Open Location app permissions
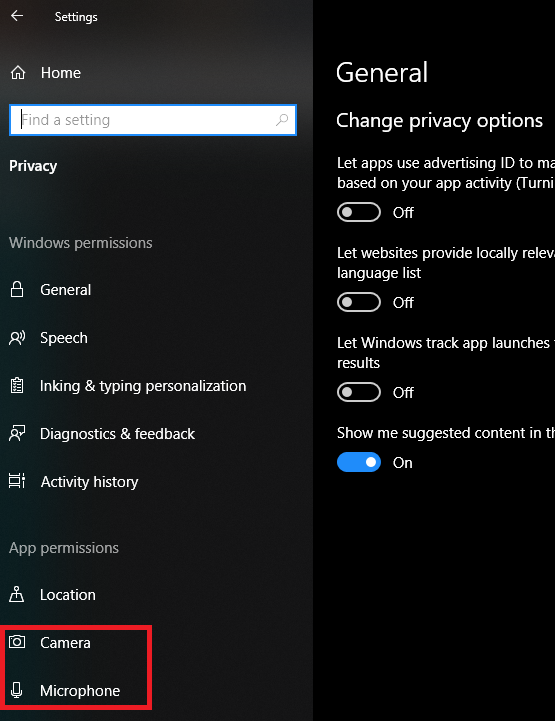The width and height of the screenshot is (555, 721). click(x=68, y=595)
